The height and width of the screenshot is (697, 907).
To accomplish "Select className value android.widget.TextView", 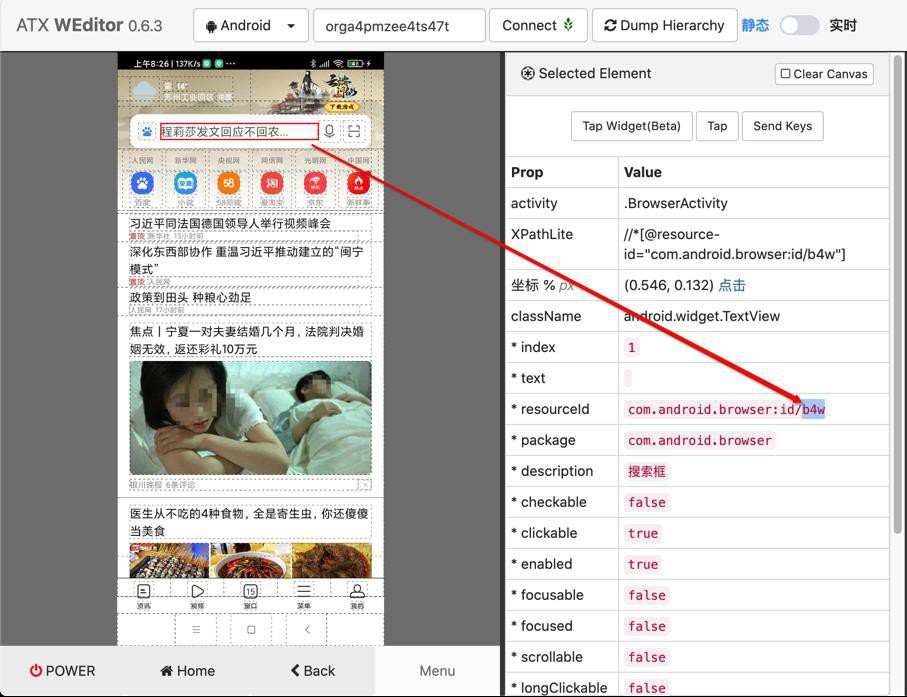I will point(702,316).
